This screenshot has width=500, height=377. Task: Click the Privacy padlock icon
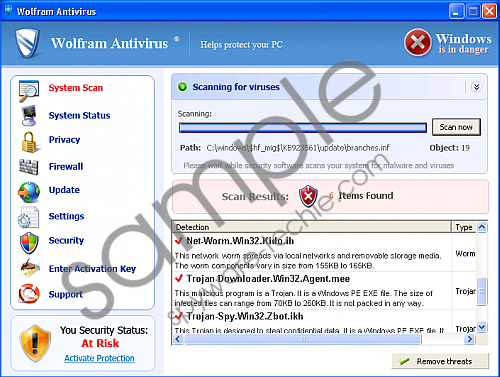pos(29,142)
